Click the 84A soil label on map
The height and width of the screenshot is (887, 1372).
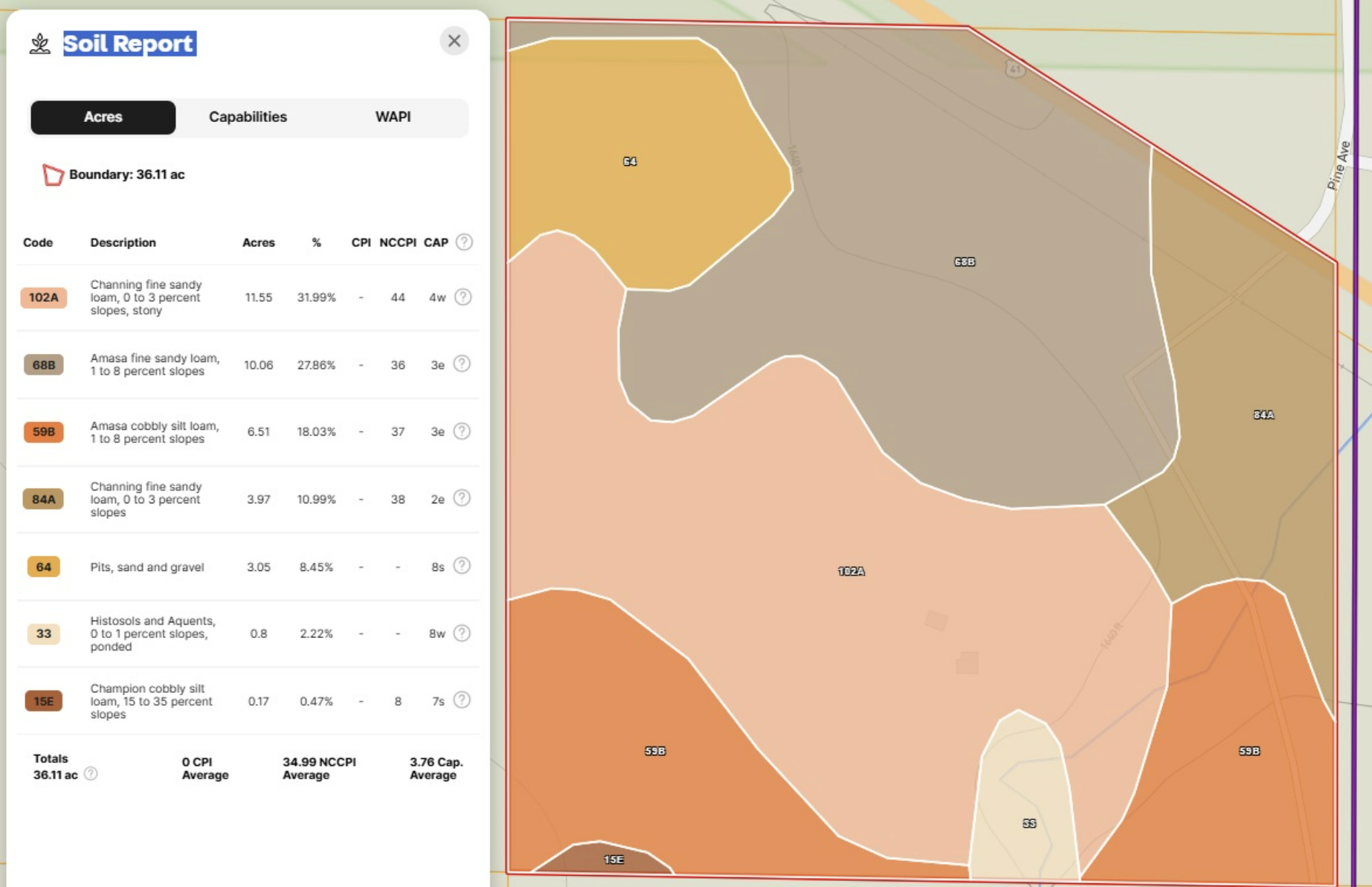point(1263,415)
